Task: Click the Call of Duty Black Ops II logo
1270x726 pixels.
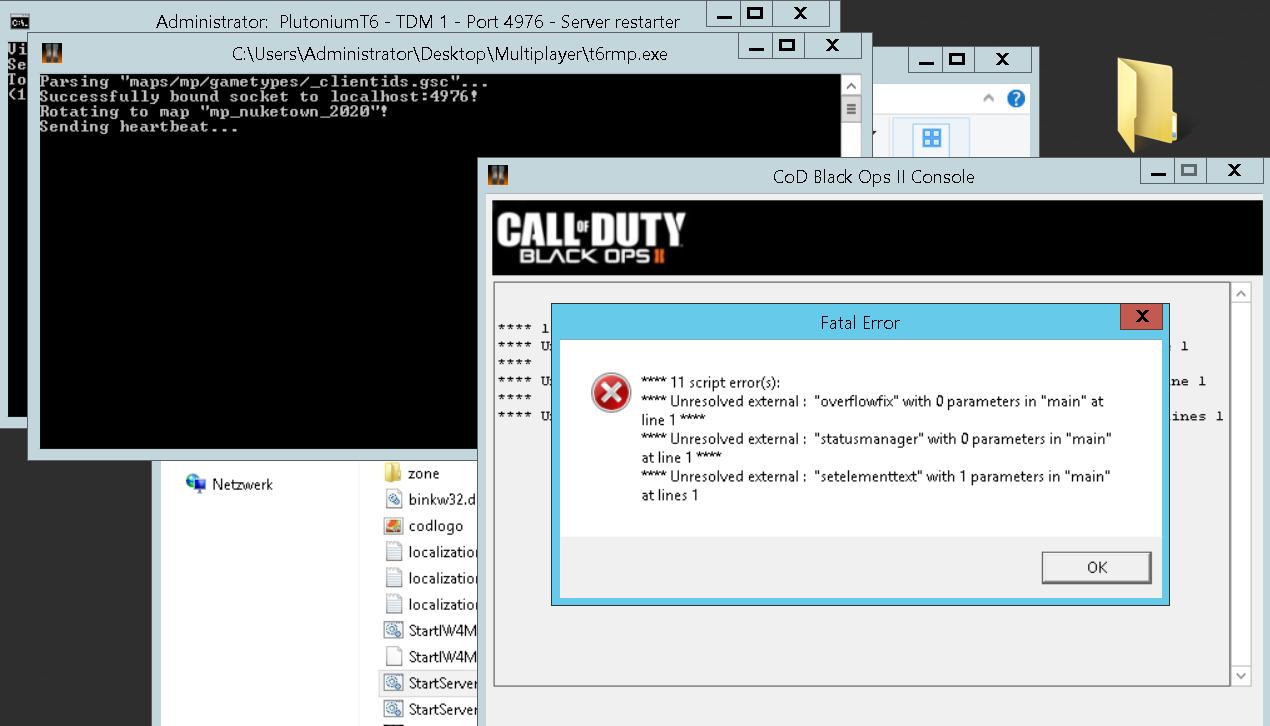Action: (x=591, y=238)
